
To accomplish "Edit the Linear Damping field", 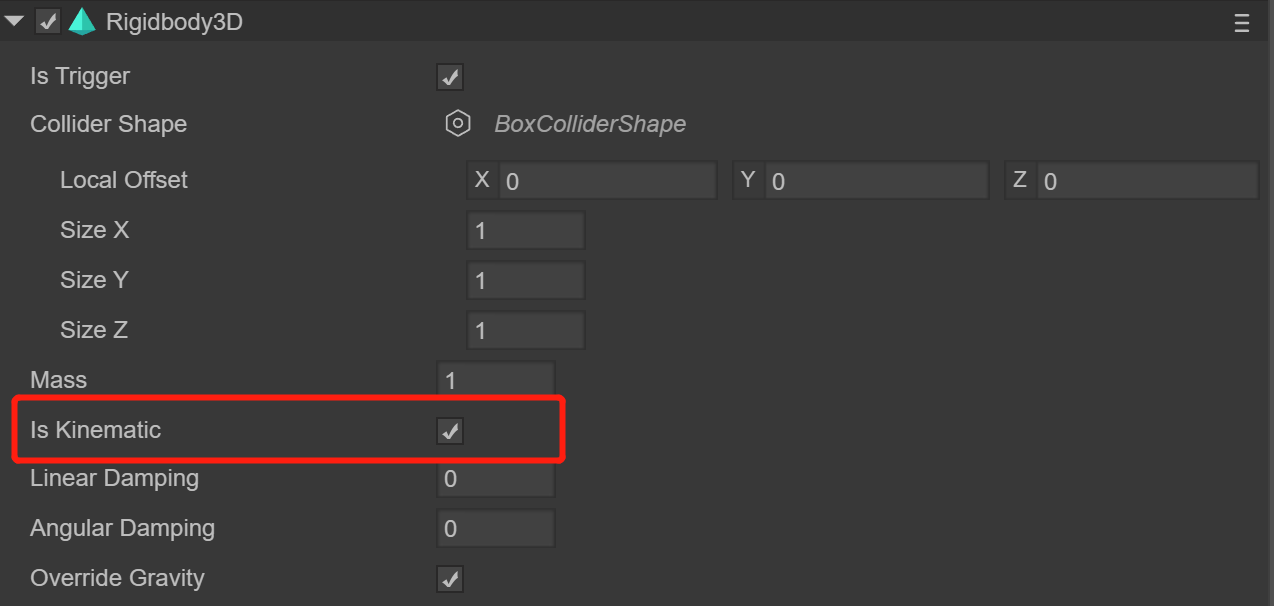I will (x=496, y=479).
